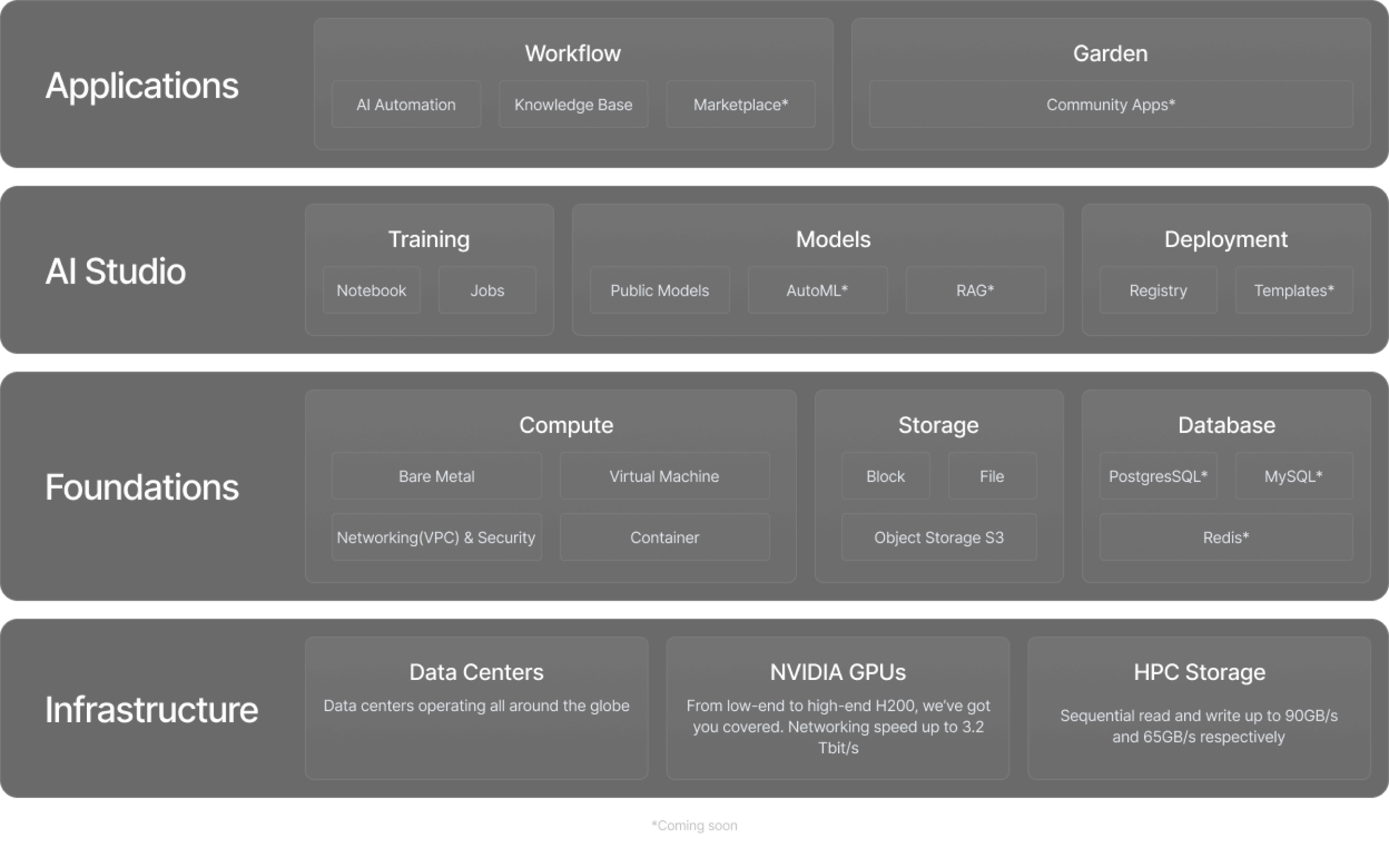This screenshot has width=1389, height=868.
Task: Select the Templates* box under Deployment
Action: [1294, 290]
